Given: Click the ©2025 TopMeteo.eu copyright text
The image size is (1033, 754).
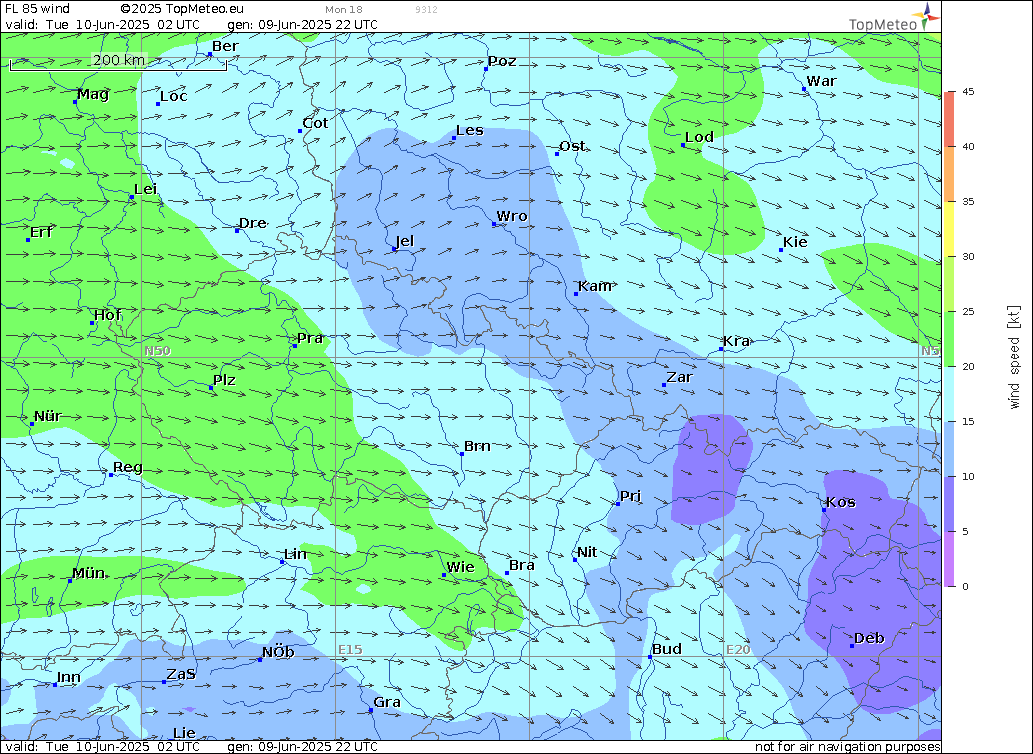Looking at the screenshot, I should (x=182, y=9).
